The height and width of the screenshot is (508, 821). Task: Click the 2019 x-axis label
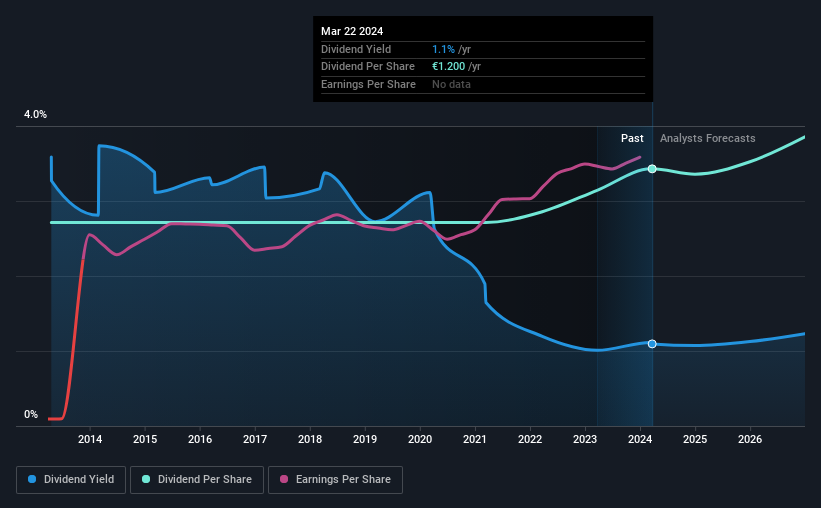tap(365, 439)
